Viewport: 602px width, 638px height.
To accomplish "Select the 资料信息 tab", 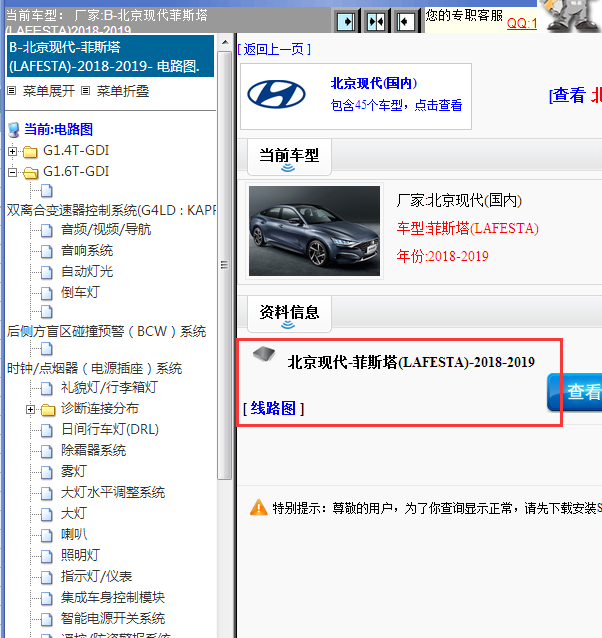I will (289, 314).
